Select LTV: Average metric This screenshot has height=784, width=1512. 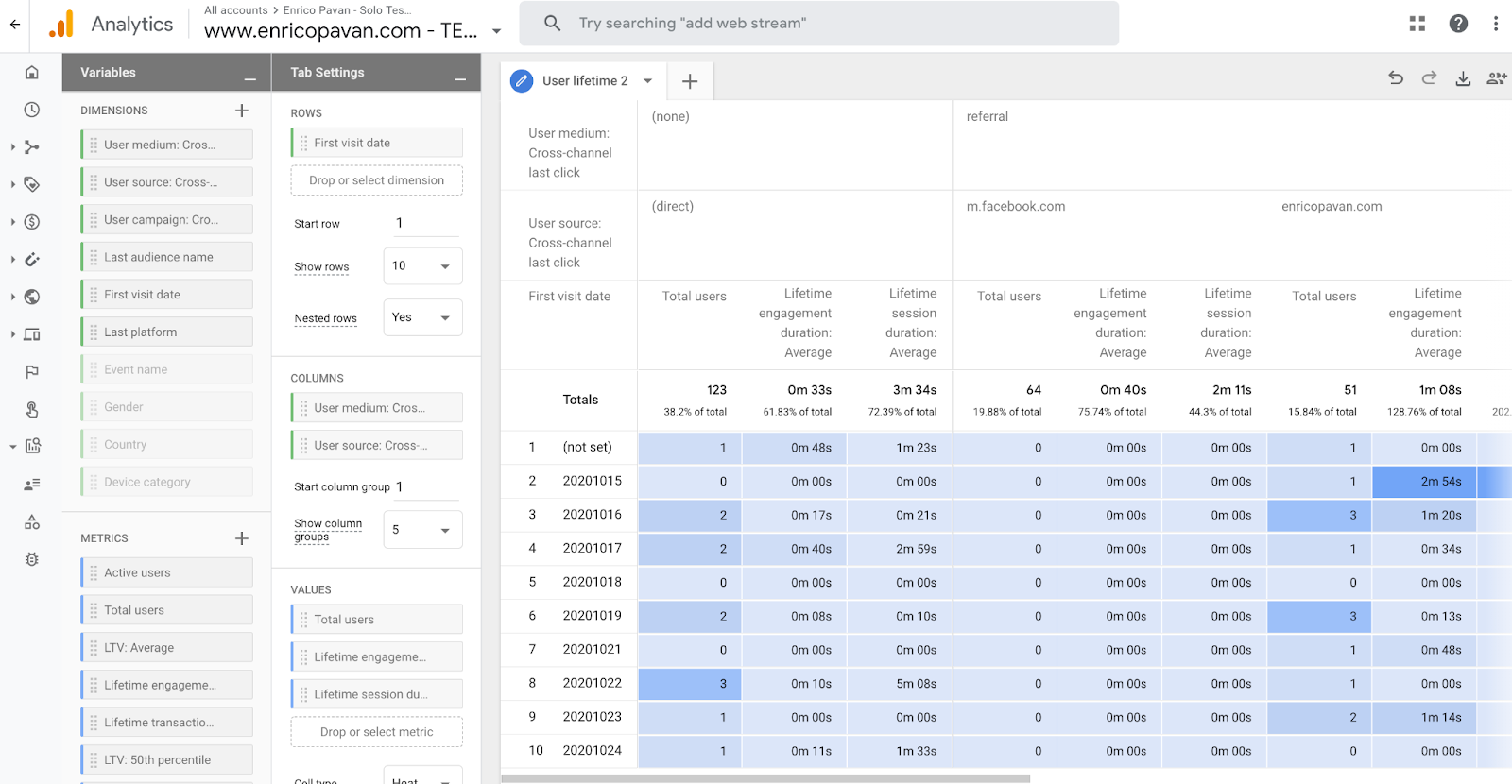[x=167, y=648]
